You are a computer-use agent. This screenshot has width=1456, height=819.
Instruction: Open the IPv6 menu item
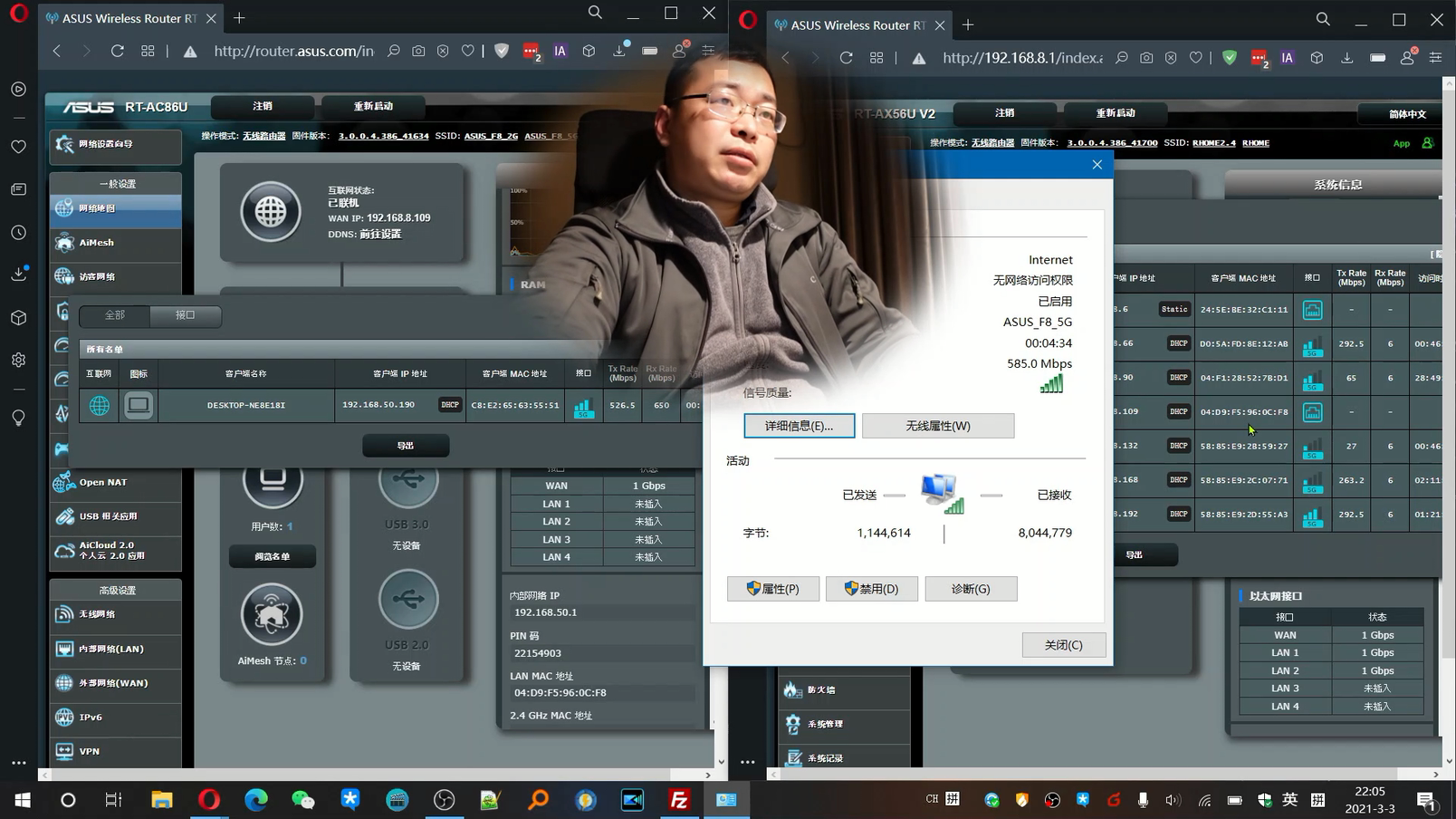[115, 718]
